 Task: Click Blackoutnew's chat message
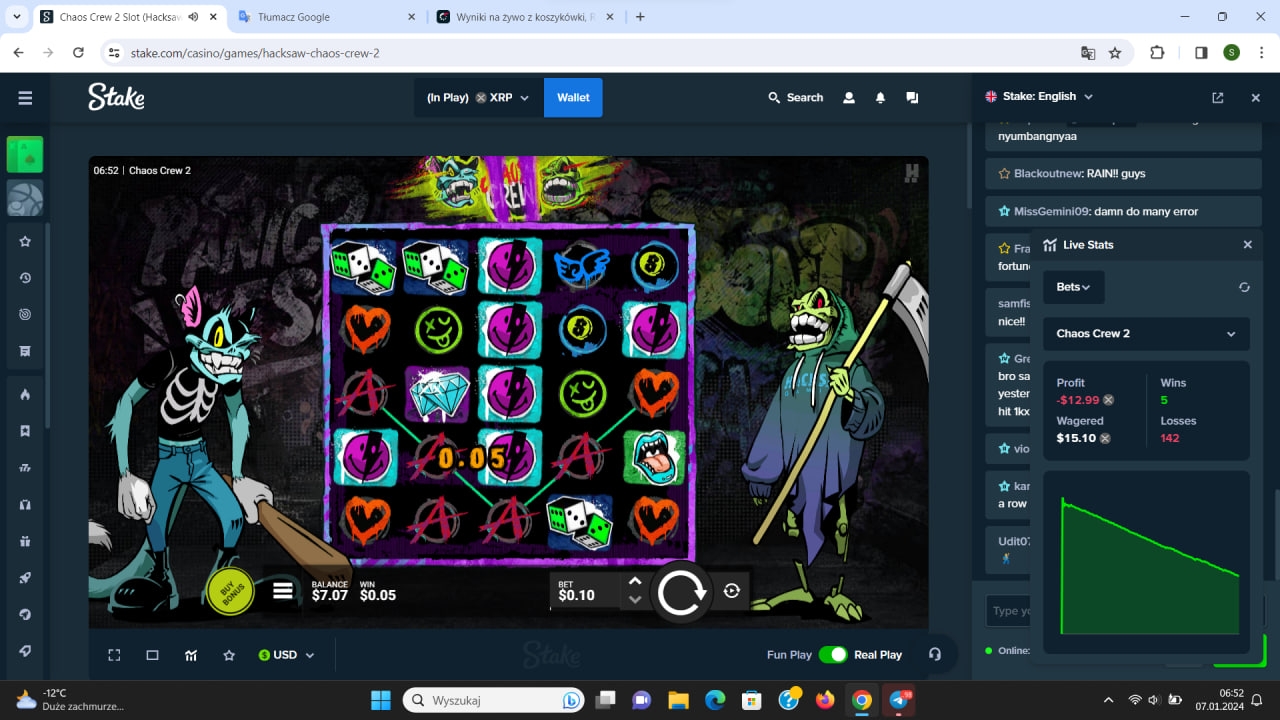coord(1123,173)
